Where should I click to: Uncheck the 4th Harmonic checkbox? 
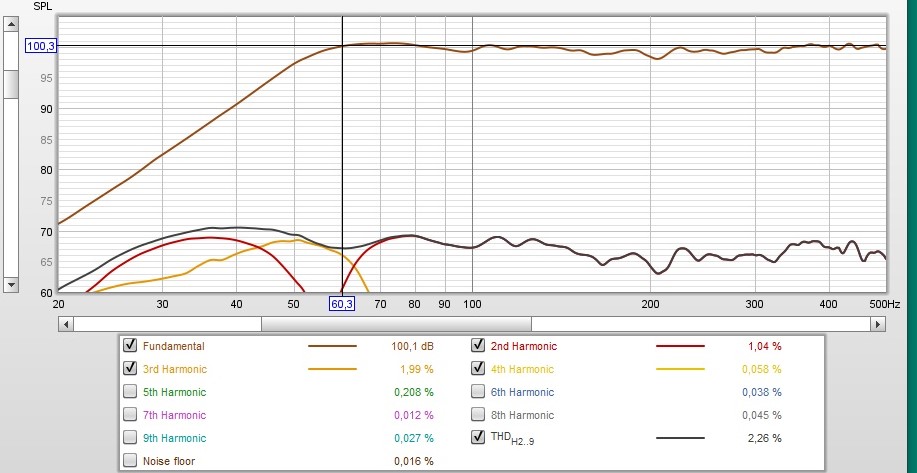coord(478,369)
